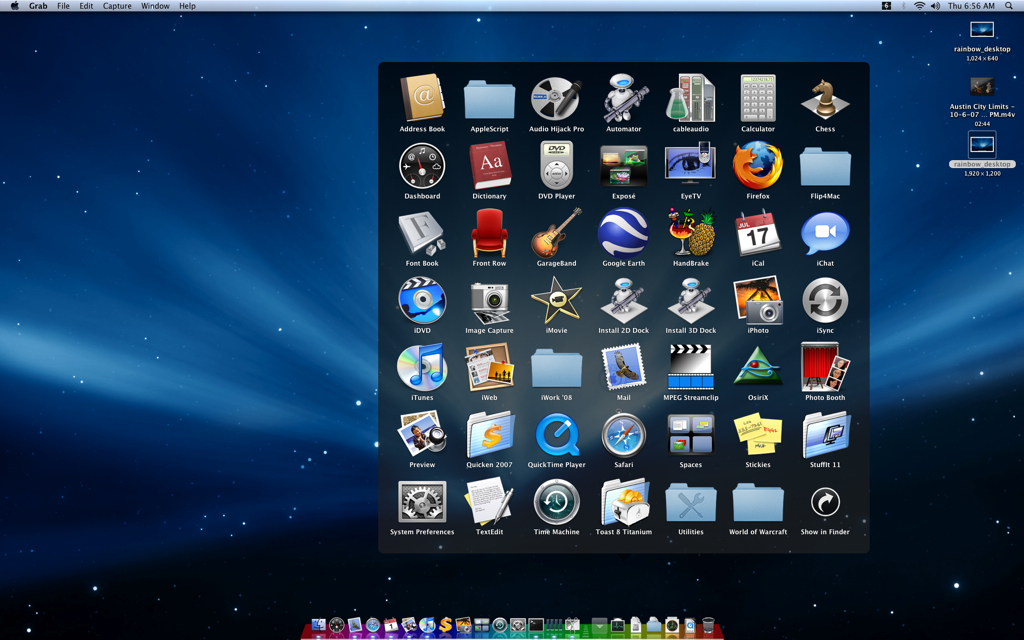Open iChat
Screen dimensions: 1024x640
point(825,232)
